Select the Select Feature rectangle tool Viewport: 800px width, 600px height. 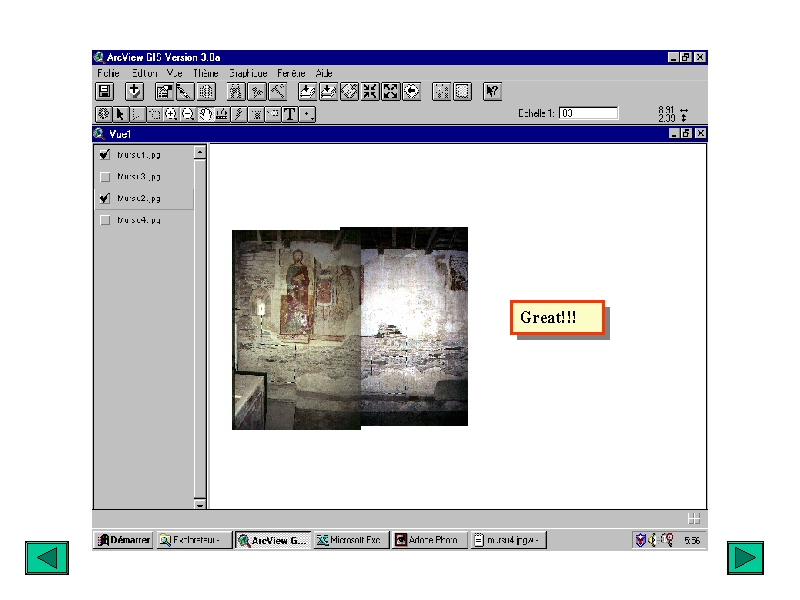(x=154, y=114)
